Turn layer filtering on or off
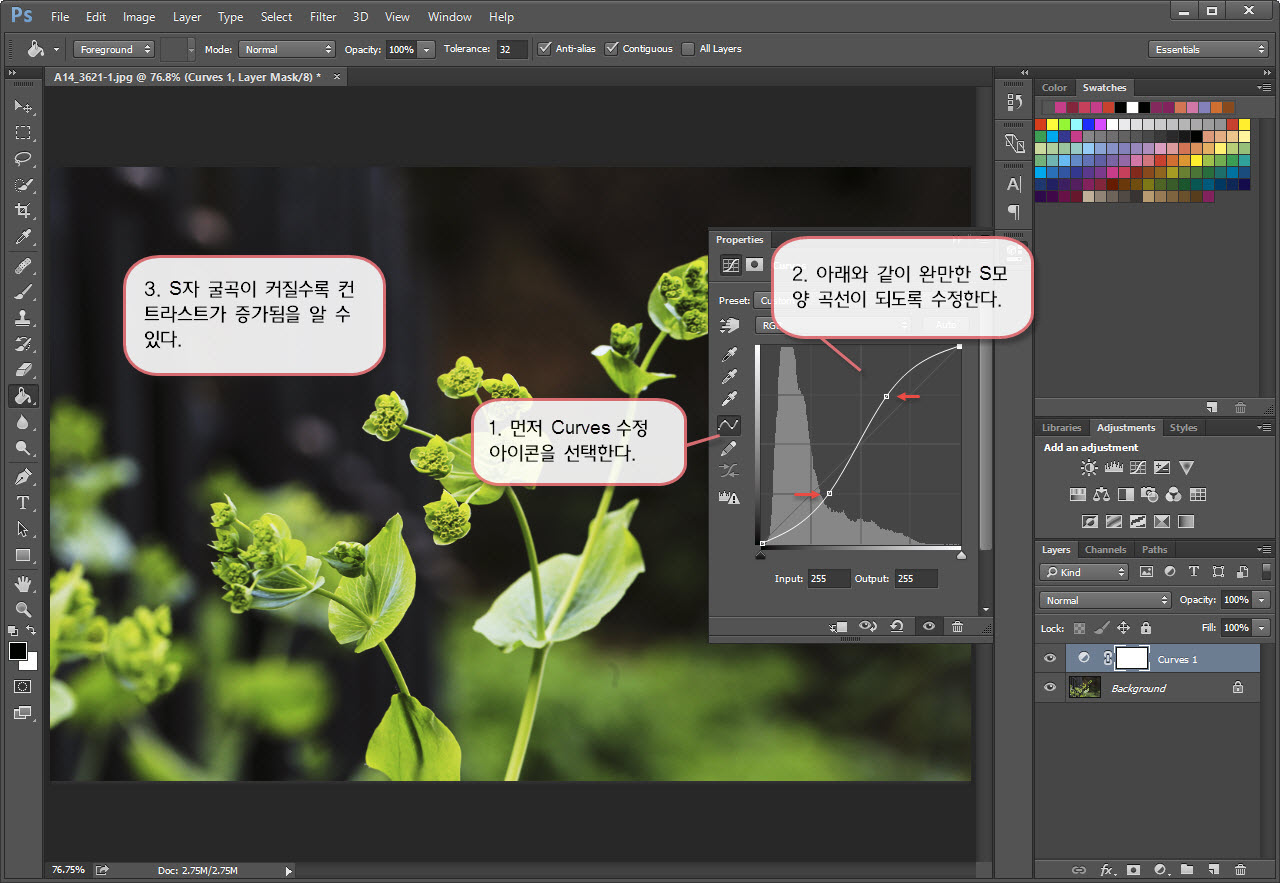Screen dimensions: 1280x883 [1267, 572]
